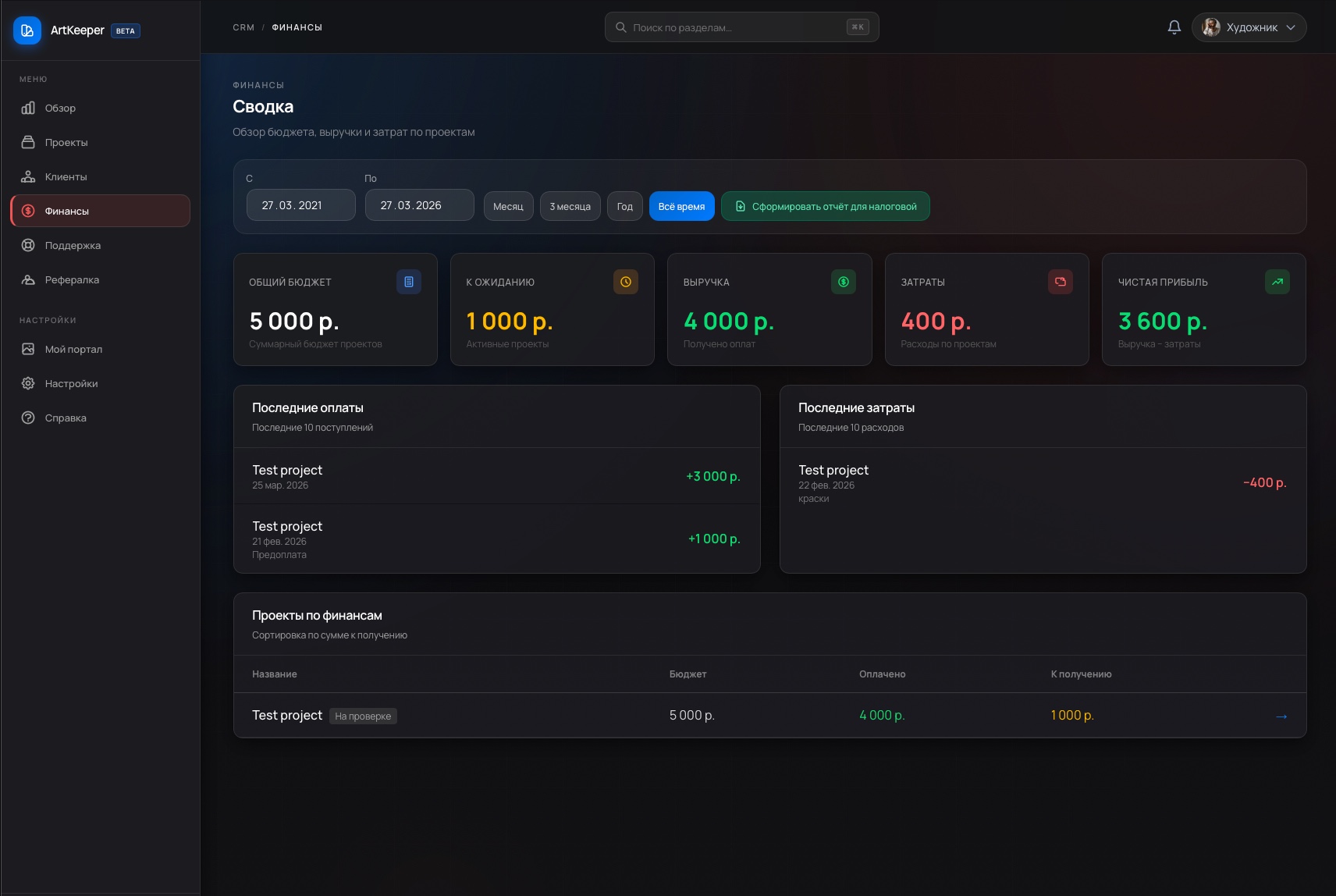The width and height of the screenshot is (1336, 896).
Task: Select the Год period option
Action: click(624, 206)
